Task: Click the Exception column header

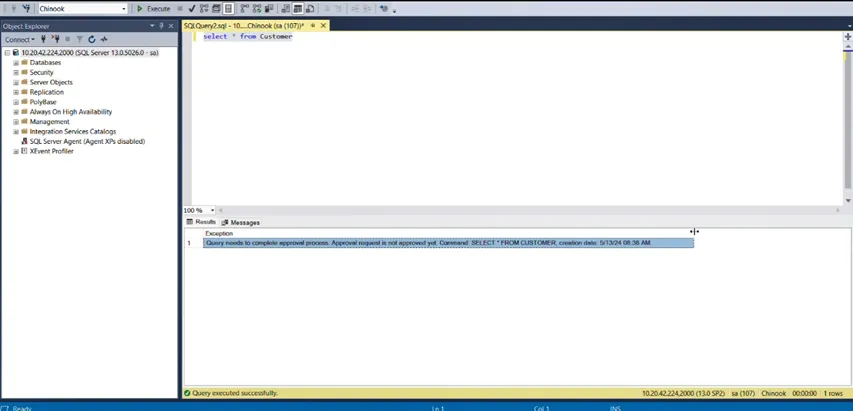Action: [219, 233]
